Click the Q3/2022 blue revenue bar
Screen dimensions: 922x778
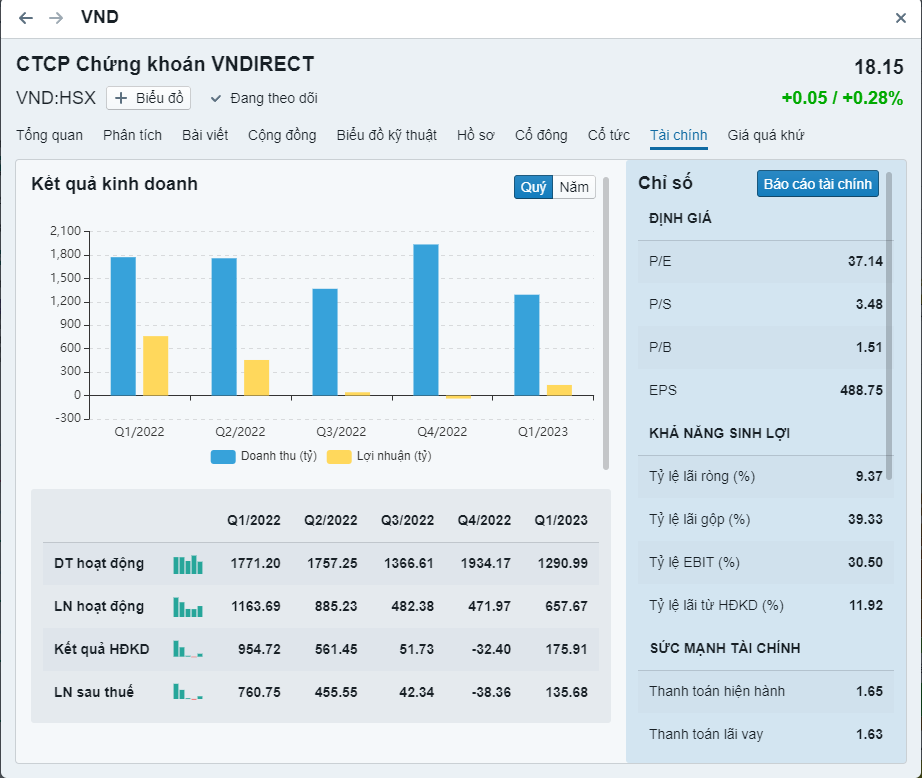tap(325, 342)
